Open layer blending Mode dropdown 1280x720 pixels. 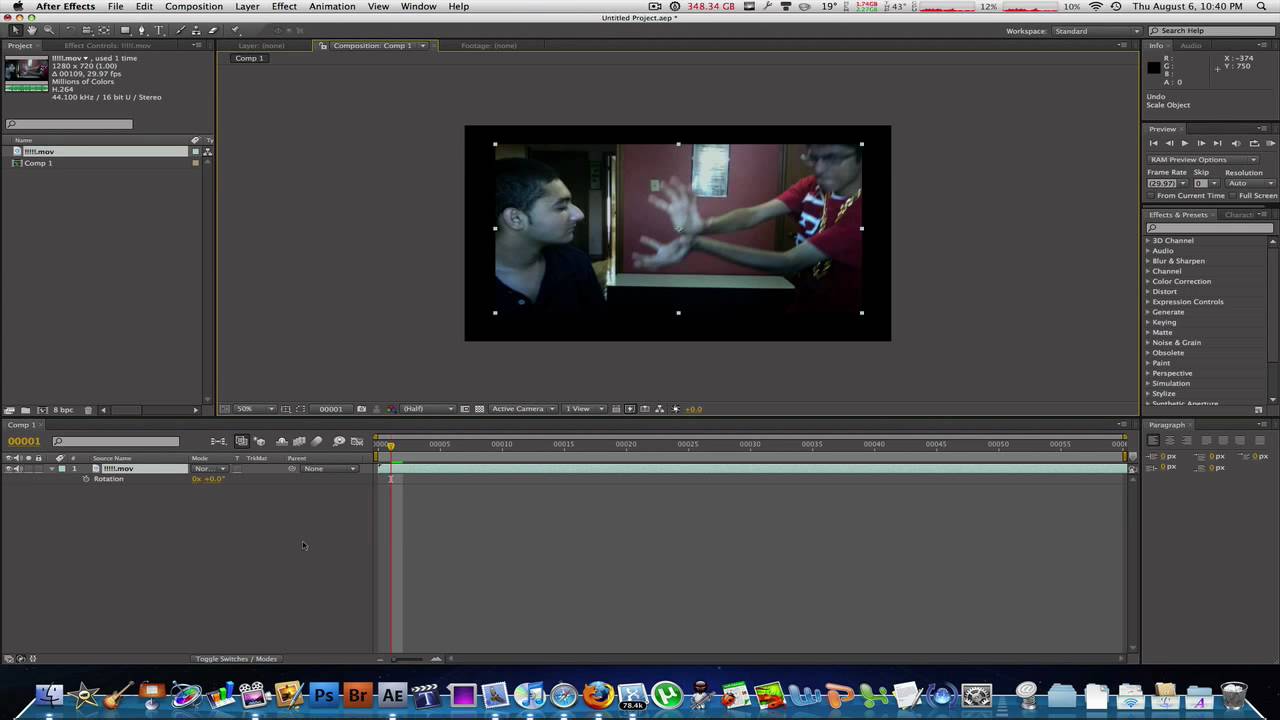pyautogui.click(x=208, y=468)
